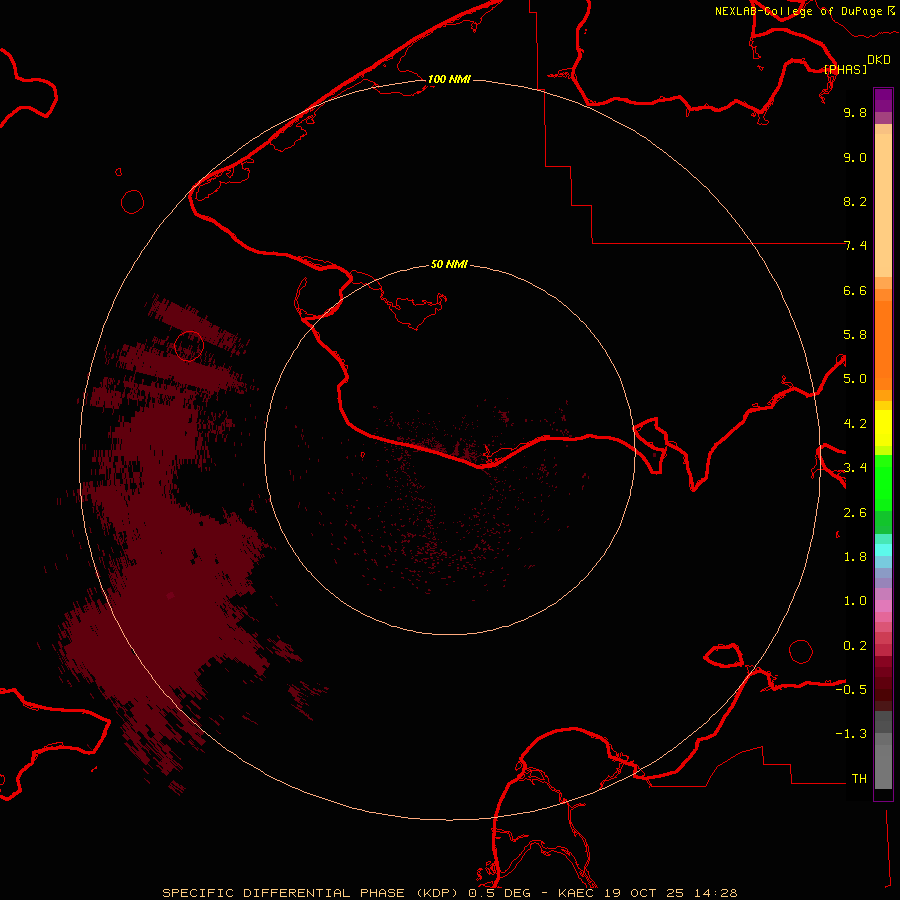900x900 pixels.
Task: Select the 0.2 scale value
Action: [855, 646]
